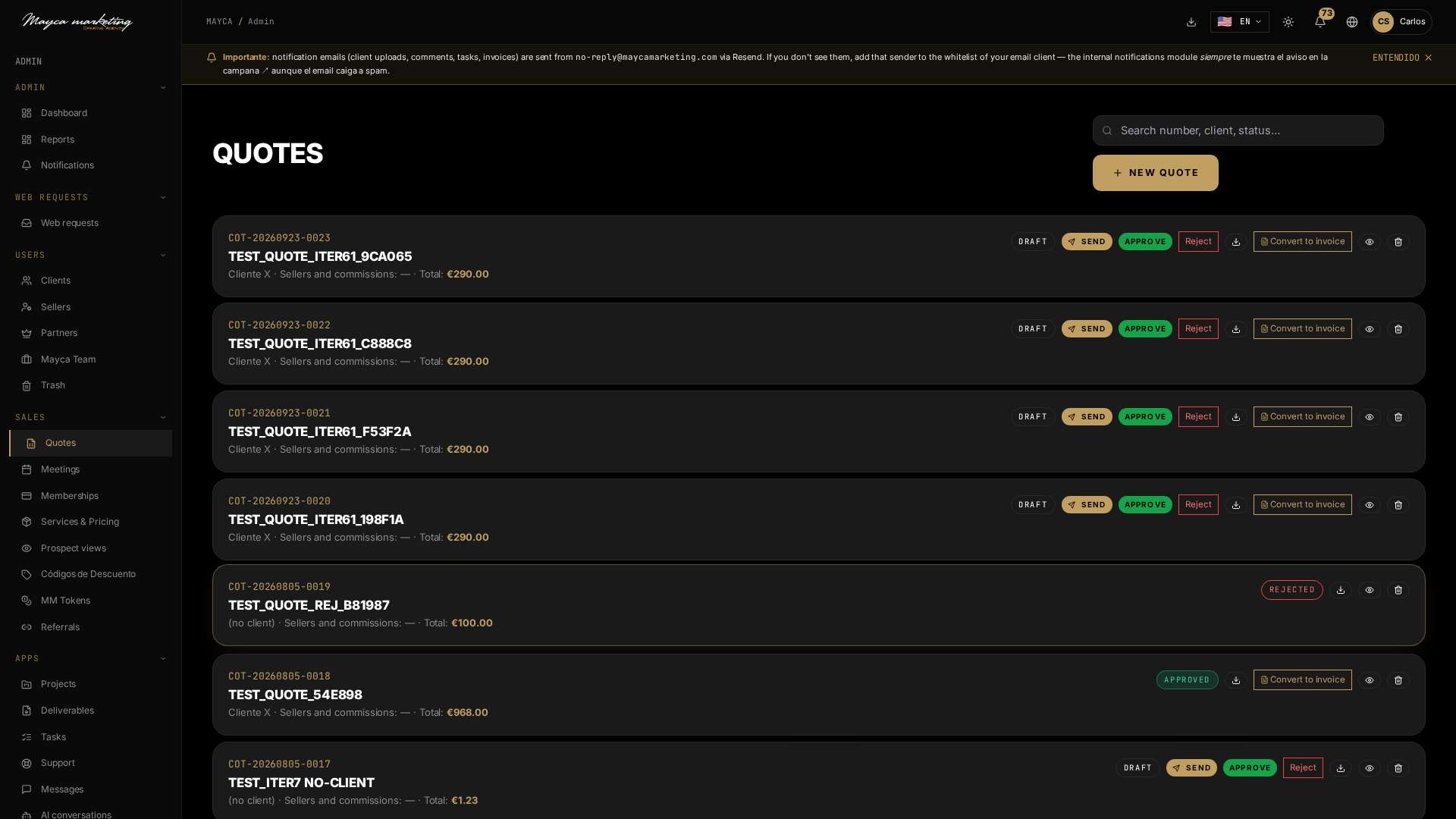View quote COT-20260923-0023 with the eye icon
The height and width of the screenshot is (819, 1456).
click(x=1370, y=242)
